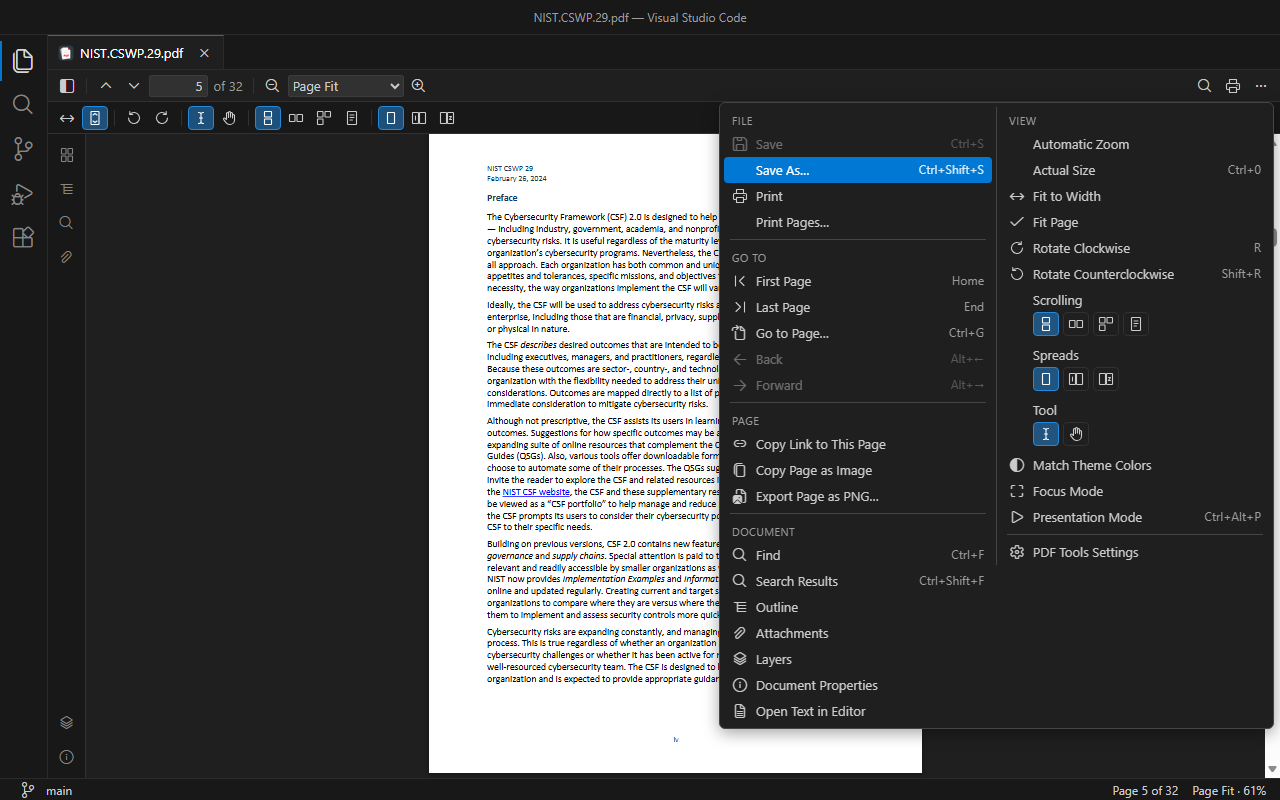The height and width of the screenshot is (800, 1280).
Task: Go to the previous page with the up arrow
Action: 106,86
